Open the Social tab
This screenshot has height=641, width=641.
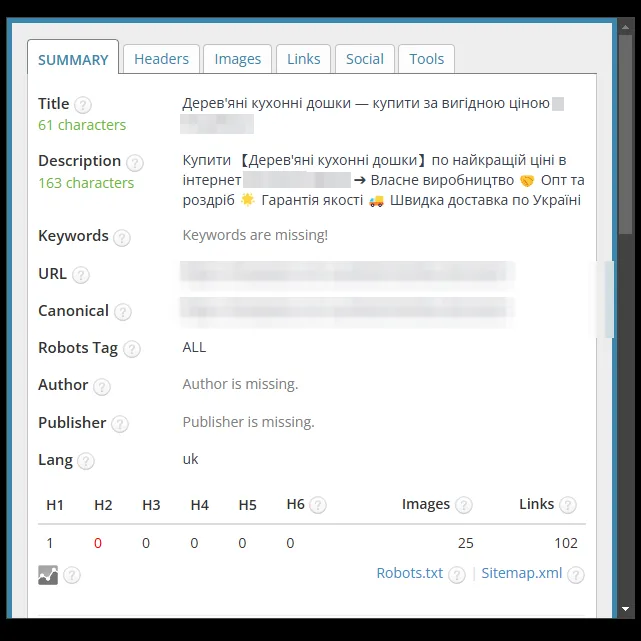click(365, 59)
